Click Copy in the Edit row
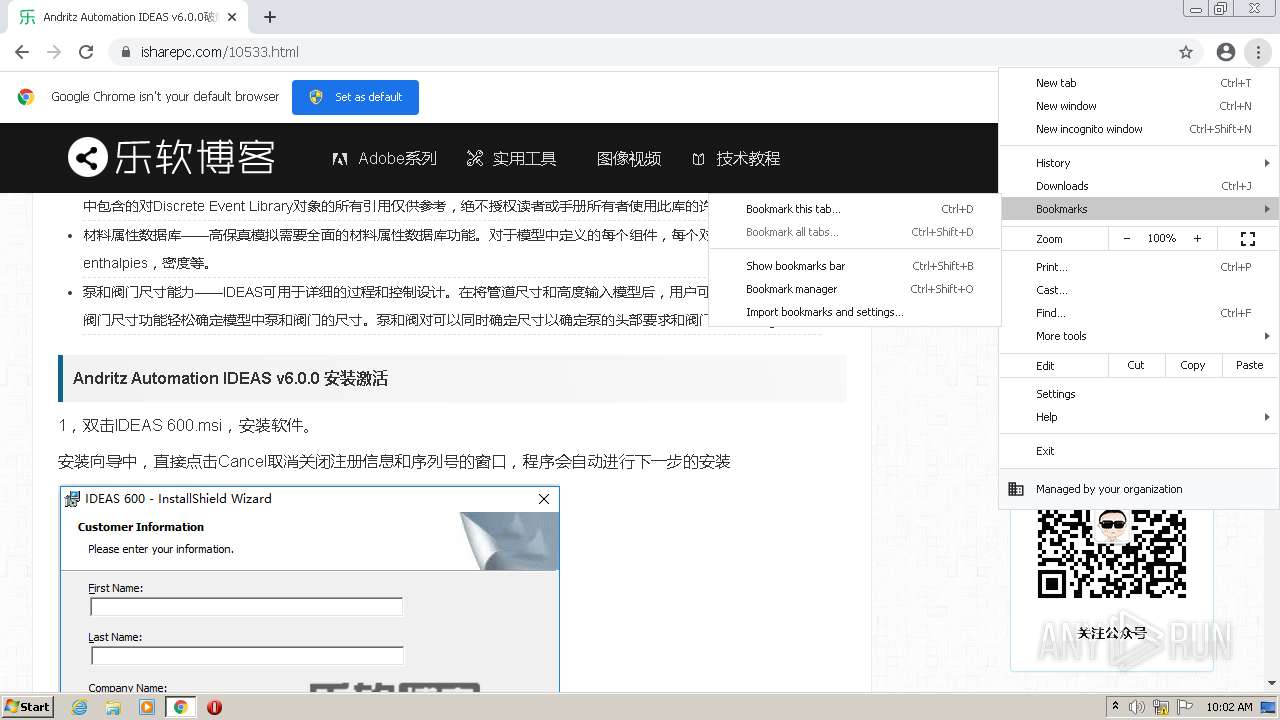The height and width of the screenshot is (720, 1280). [x=1193, y=365]
